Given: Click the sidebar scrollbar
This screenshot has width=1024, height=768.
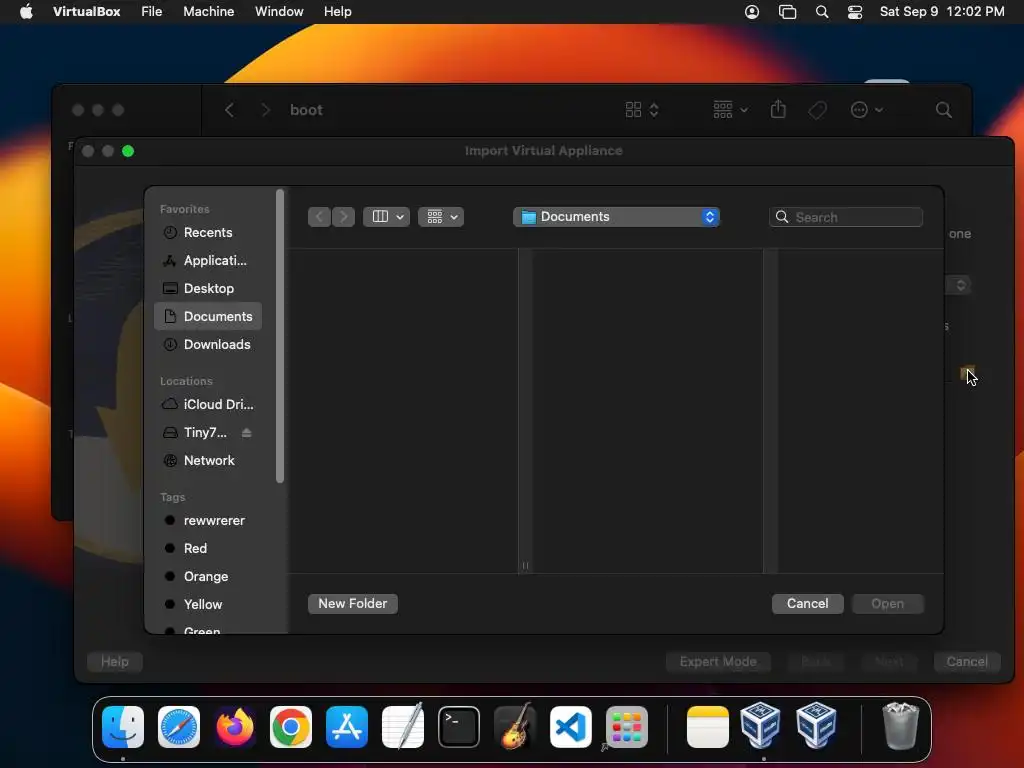Looking at the screenshot, I should [x=280, y=336].
